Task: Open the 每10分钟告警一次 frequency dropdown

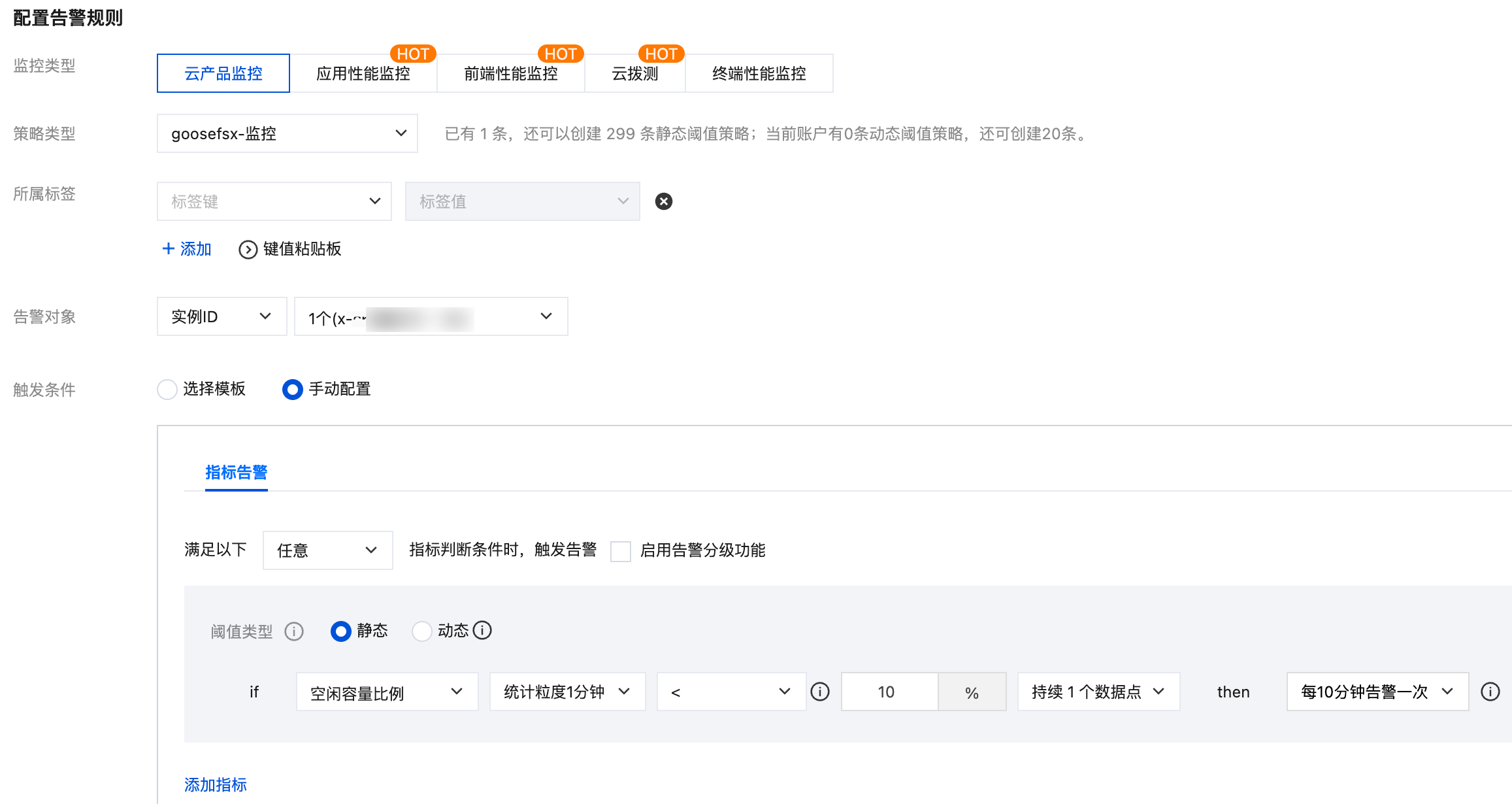Action: click(1377, 692)
